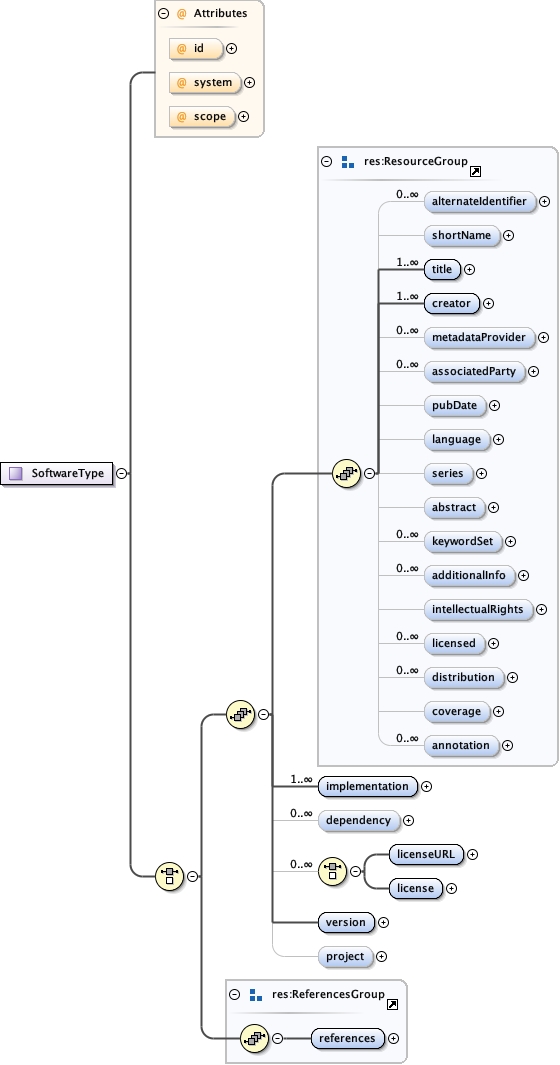
Task: Expand the license element plus button
Action: (x=451, y=888)
